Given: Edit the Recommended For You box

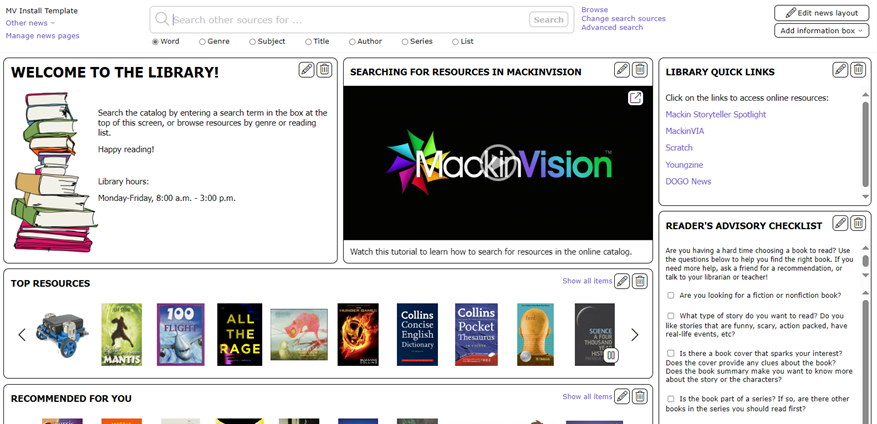Looking at the screenshot, I should 622,397.
